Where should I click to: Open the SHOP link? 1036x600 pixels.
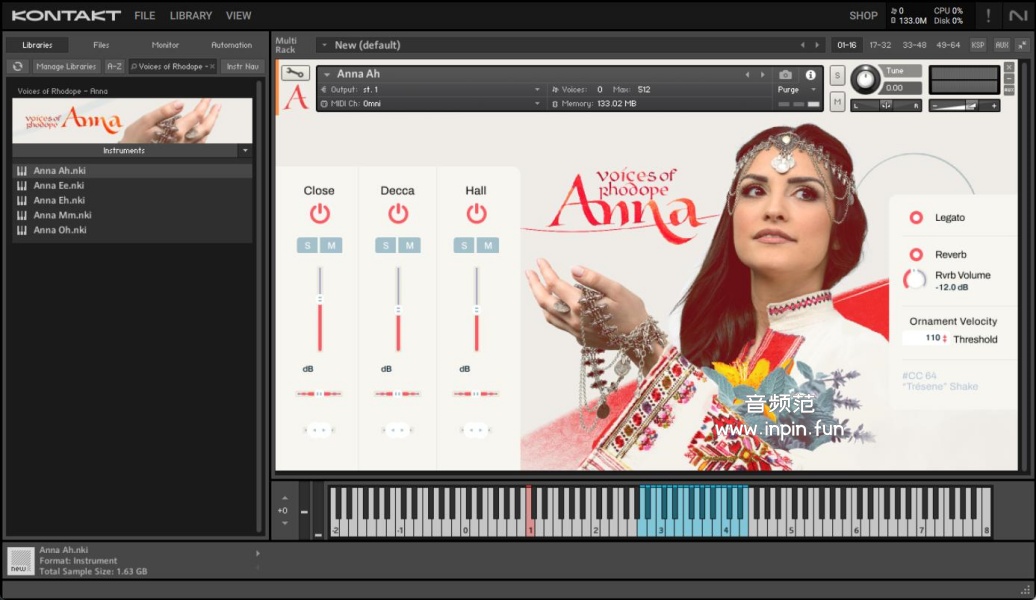pyautogui.click(x=863, y=15)
